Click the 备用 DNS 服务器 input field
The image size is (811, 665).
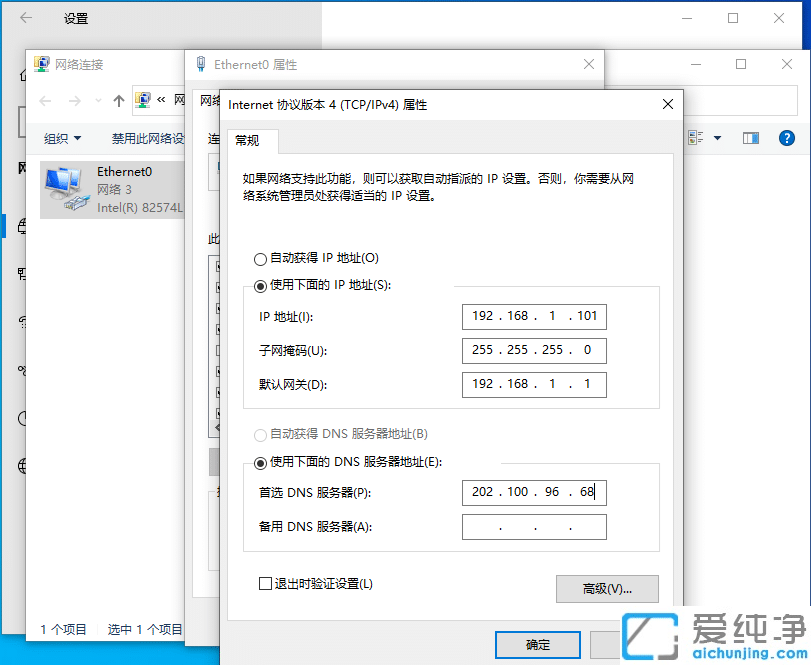click(x=533, y=526)
